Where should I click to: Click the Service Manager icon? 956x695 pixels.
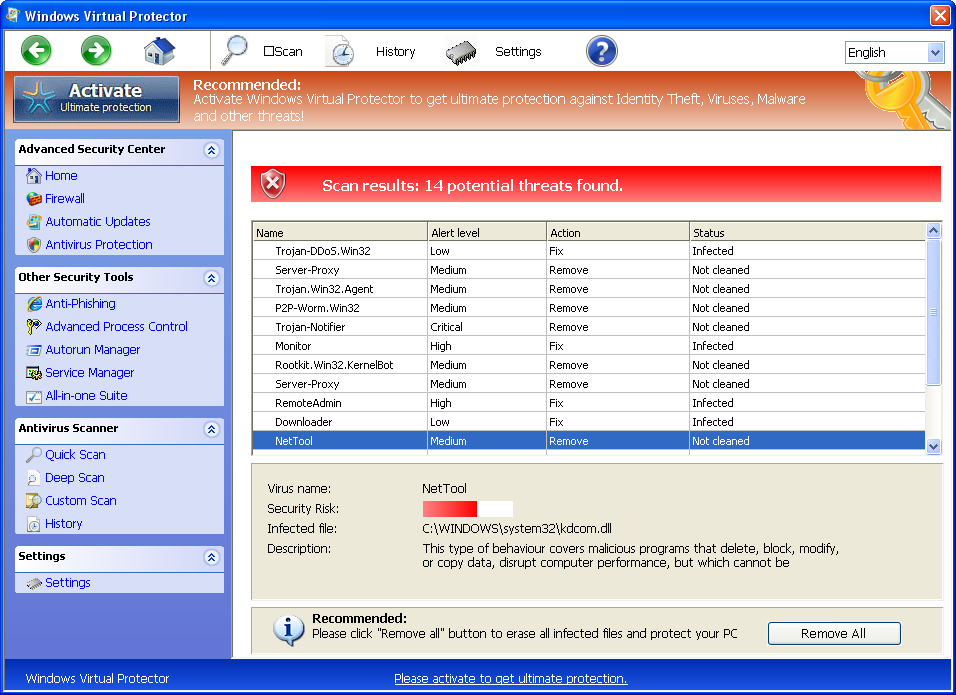[x=34, y=372]
